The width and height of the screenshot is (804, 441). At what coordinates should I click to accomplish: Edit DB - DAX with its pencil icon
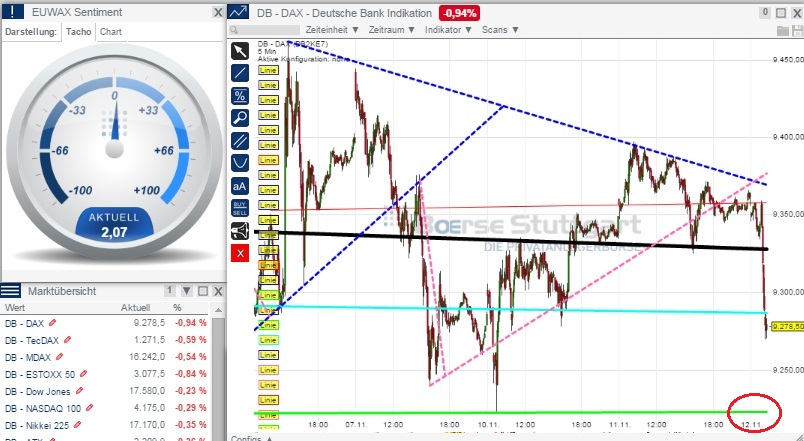(x=52, y=323)
